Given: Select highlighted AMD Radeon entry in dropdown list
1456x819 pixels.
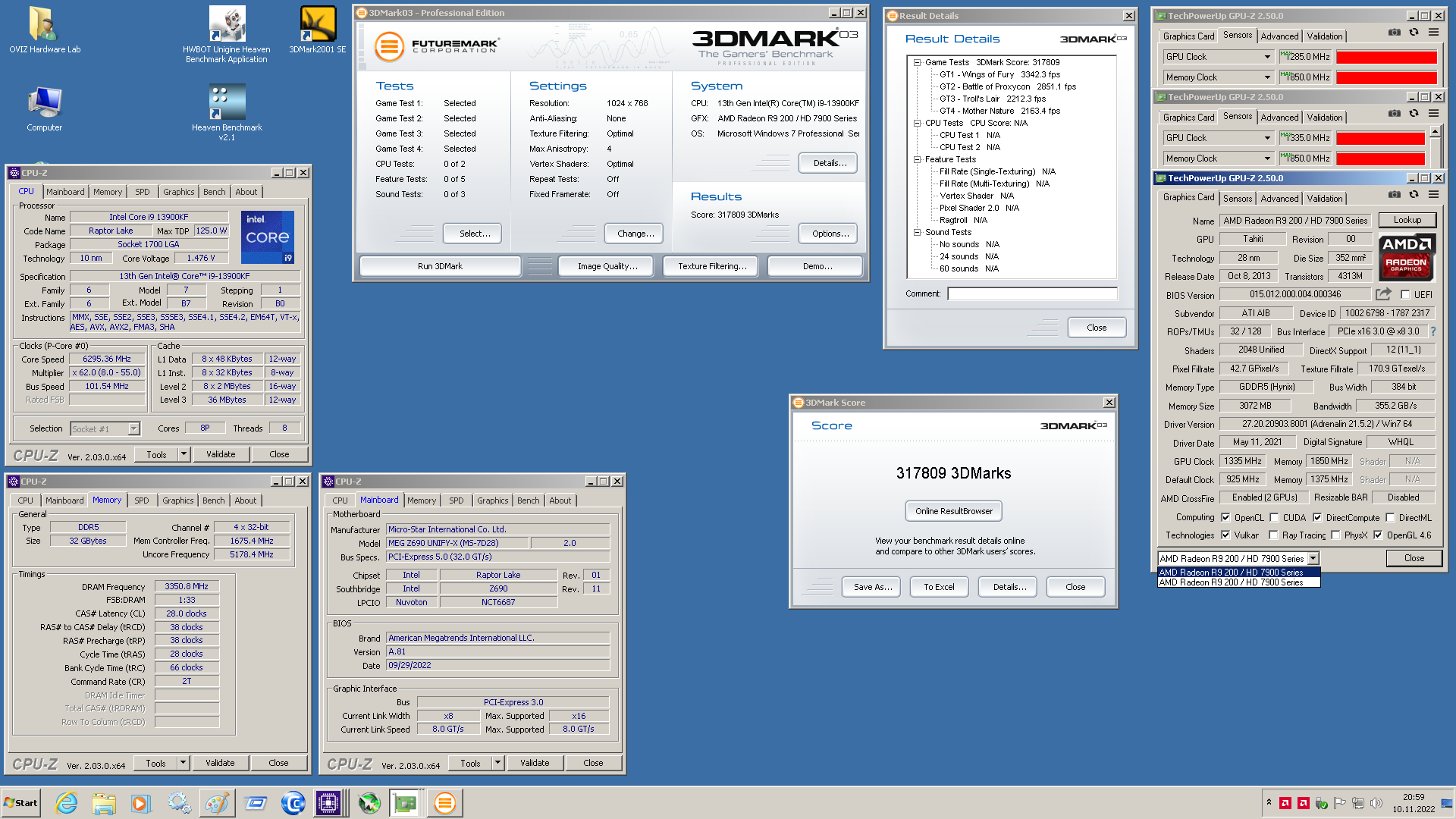Looking at the screenshot, I should coord(1239,573).
